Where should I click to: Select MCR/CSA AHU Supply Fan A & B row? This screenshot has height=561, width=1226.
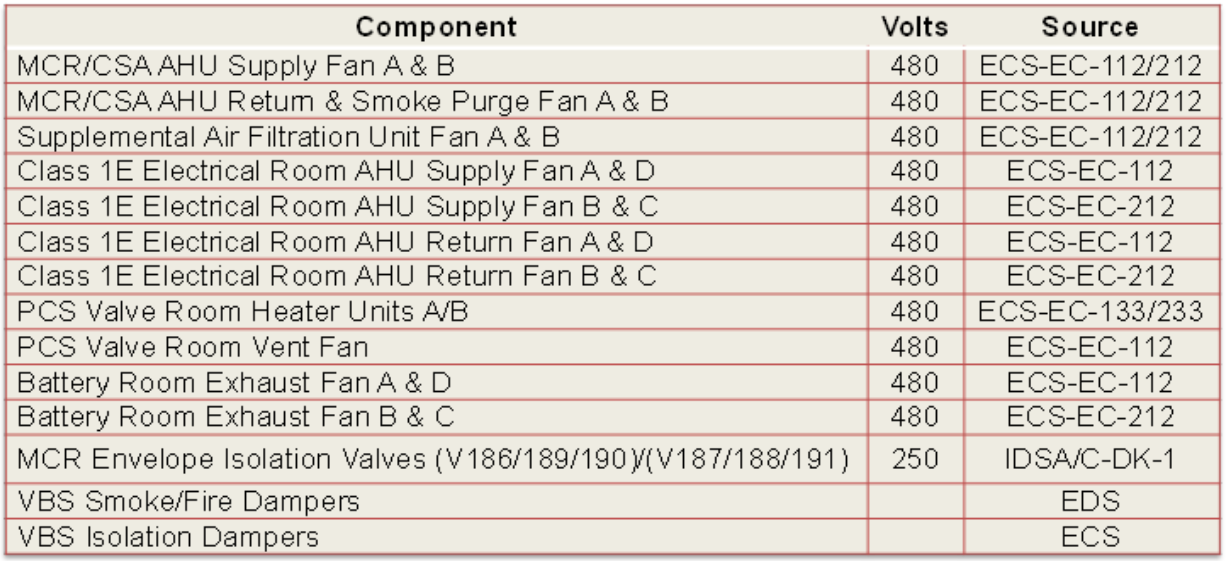pos(613,66)
